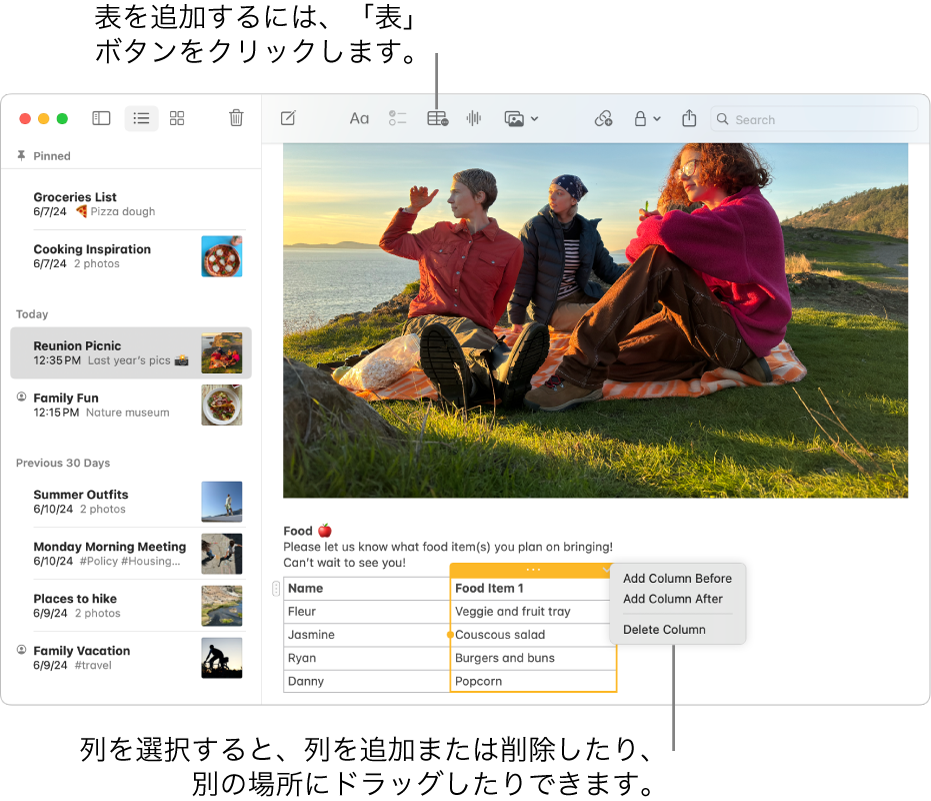Create a new note

[x=288, y=118]
